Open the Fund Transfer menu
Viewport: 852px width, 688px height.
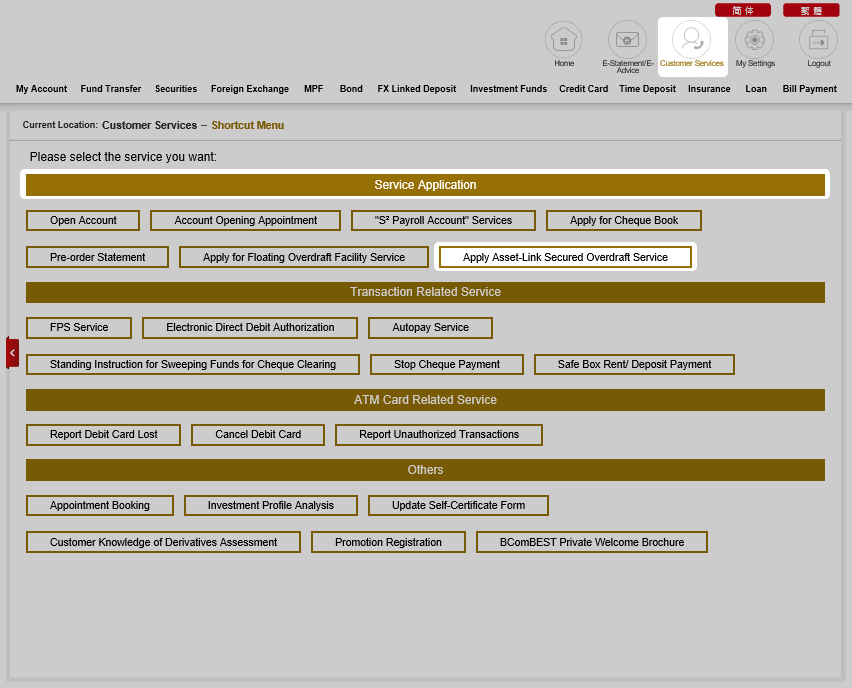point(110,89)
